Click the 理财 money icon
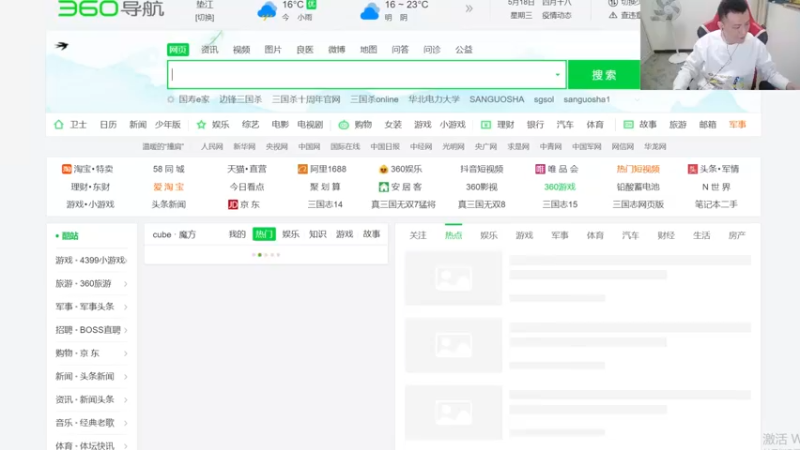800x450 pixels. (486, 124)
